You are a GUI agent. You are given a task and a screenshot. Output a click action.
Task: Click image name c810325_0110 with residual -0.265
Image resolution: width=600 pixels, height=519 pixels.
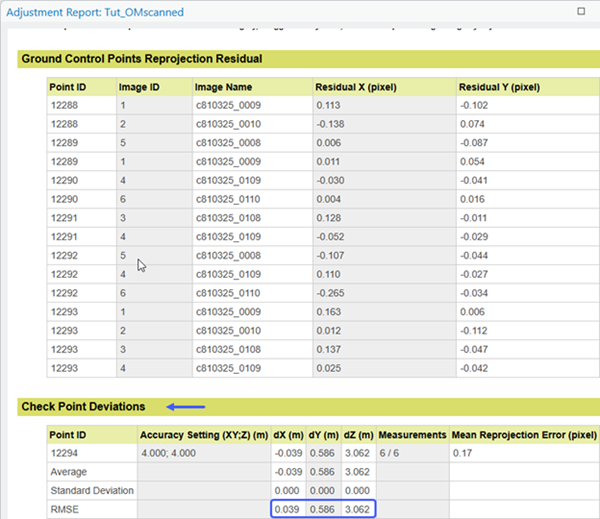[x=228, y=293]
